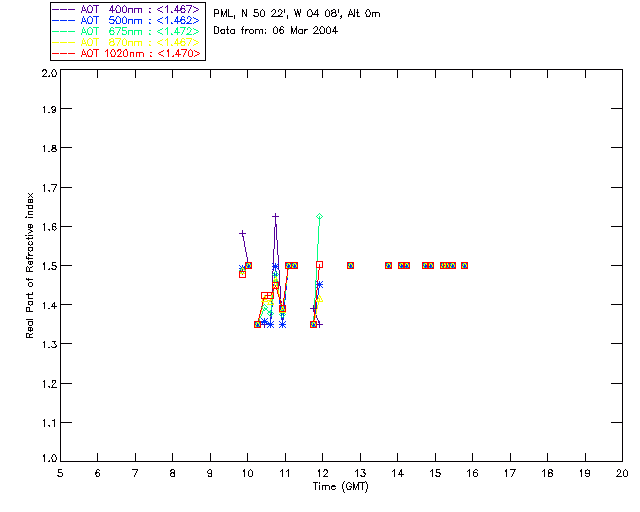
Task: Click the 12 tick label on time axis
Action: click(322, 473)
